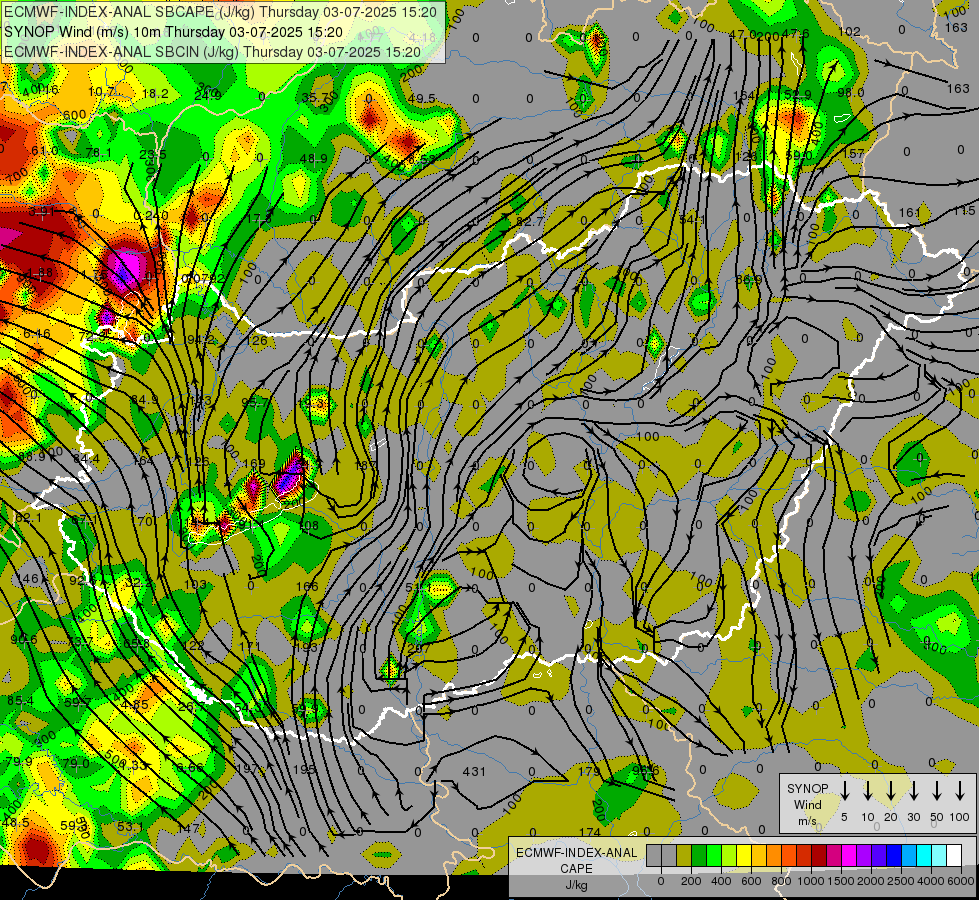Click the '200' tick label on colorbar
Image resolution: width=979 pixels, height=900 pixels.
[x=691, y=881]
